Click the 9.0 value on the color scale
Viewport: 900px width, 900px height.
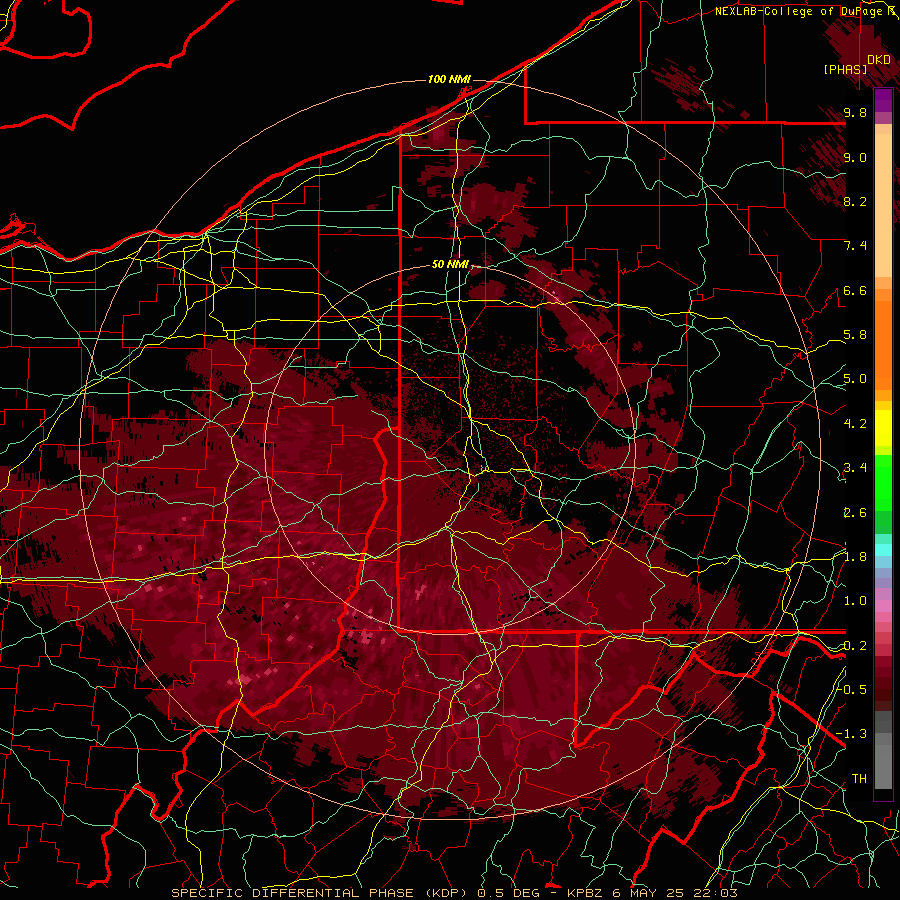[855, 157]
